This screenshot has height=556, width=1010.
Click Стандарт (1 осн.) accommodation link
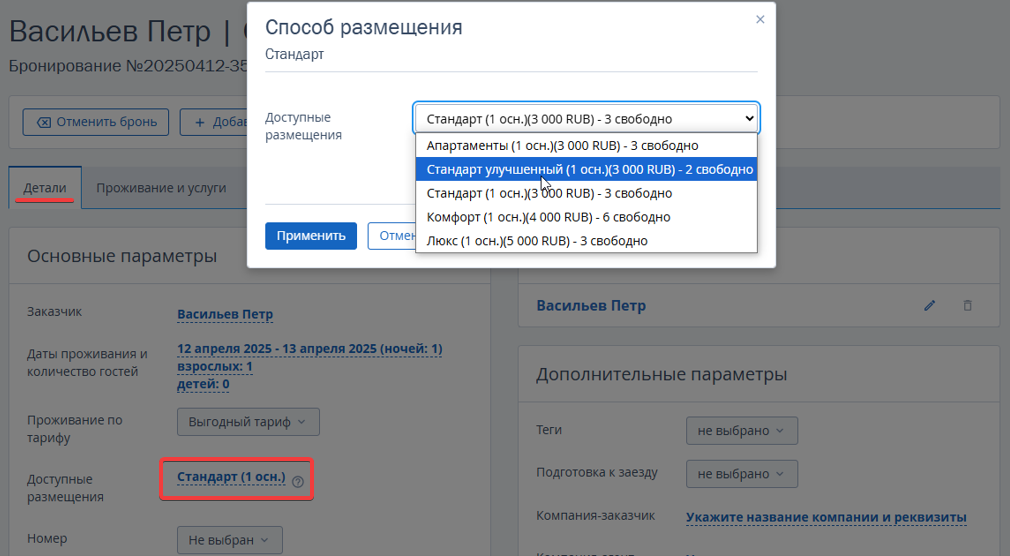[231, 477]
